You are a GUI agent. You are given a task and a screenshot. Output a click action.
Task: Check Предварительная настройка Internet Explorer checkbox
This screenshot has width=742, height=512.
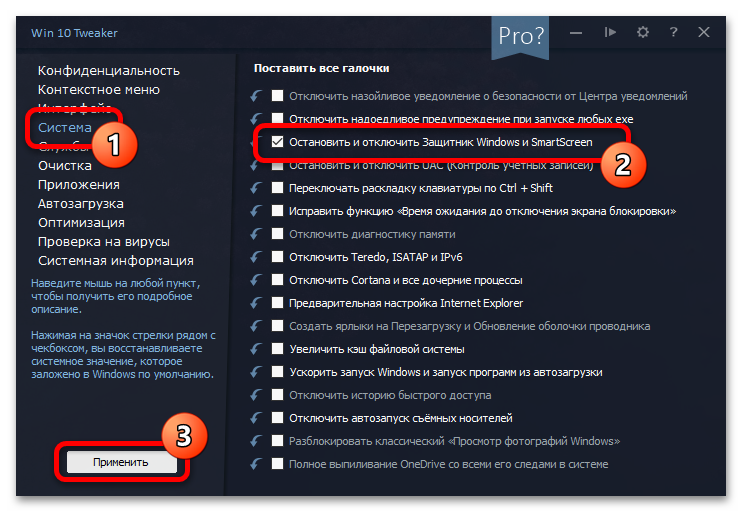click(277, 302)
